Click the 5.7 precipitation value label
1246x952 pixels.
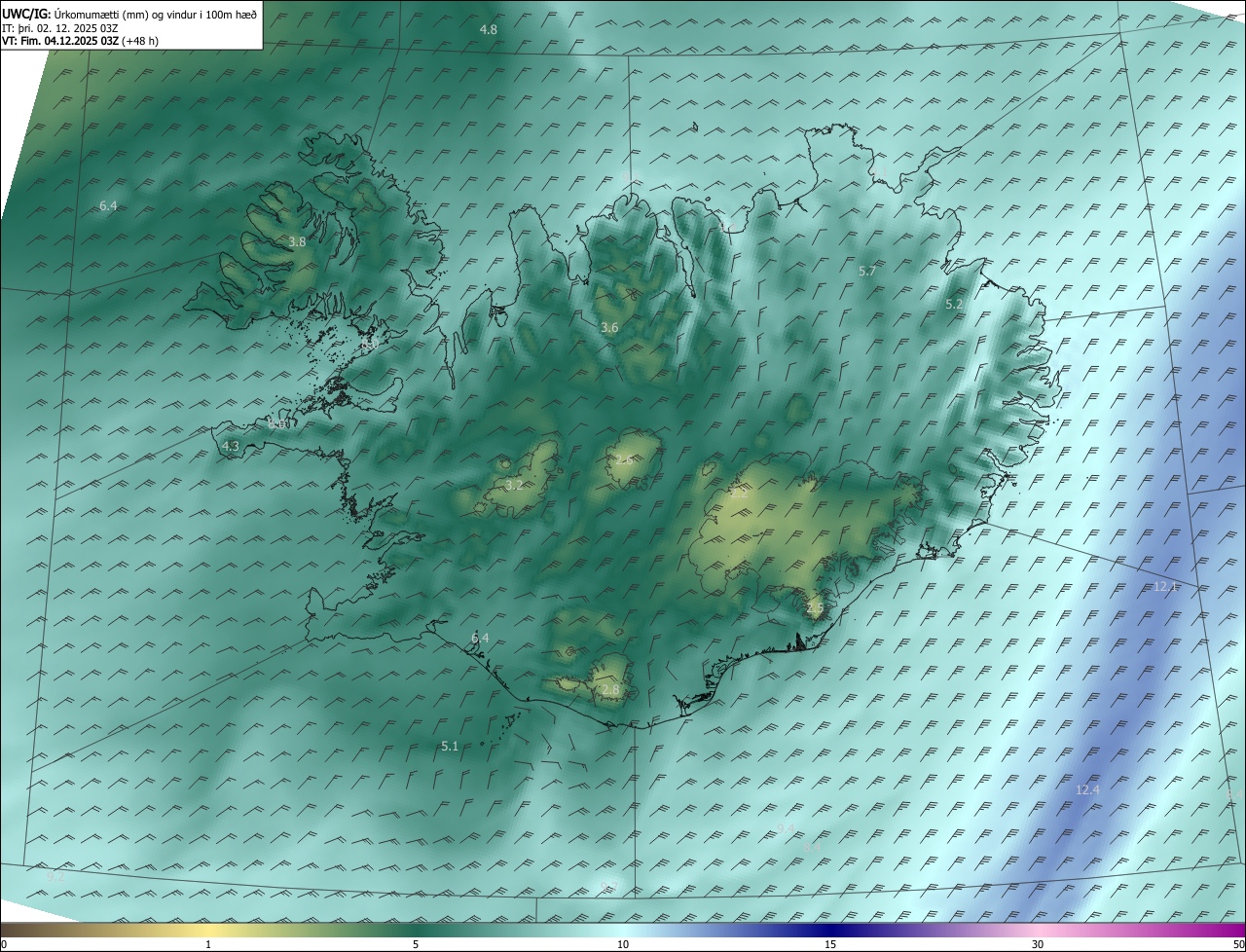(x=867, y=272)
